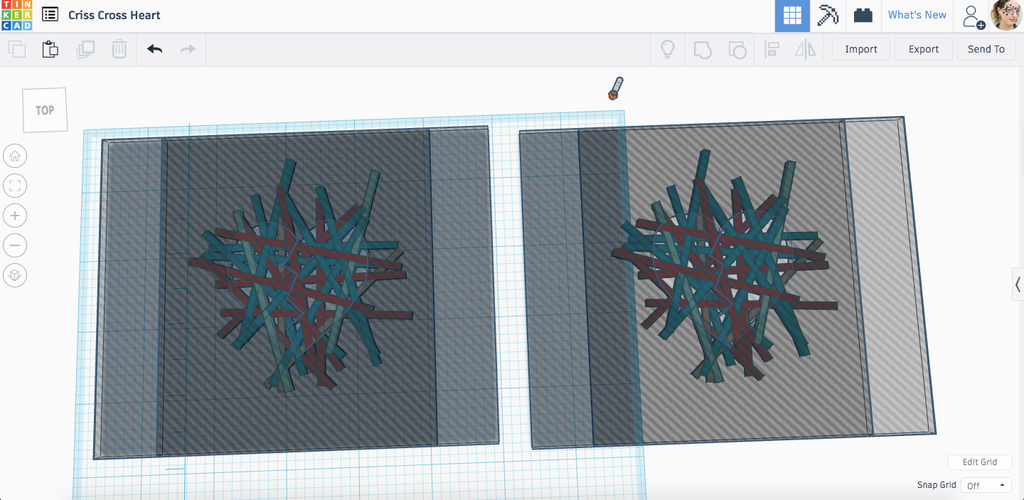Click the TOP view cube
1024x500 pixels.
(45, 110)
